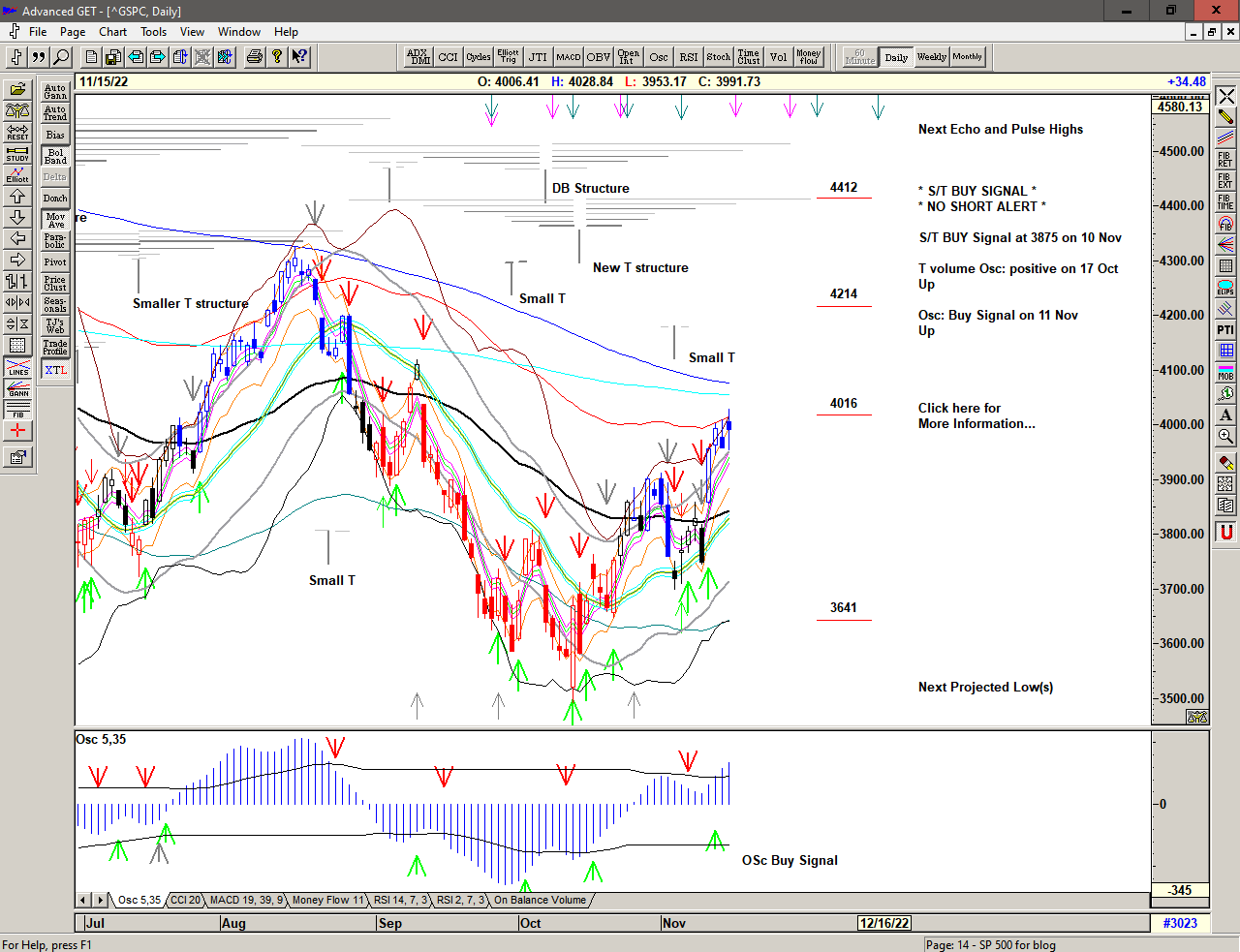Select the Gann lines drawing tool
This screenshot has height=952, width=1240.
tap(17, 389)
